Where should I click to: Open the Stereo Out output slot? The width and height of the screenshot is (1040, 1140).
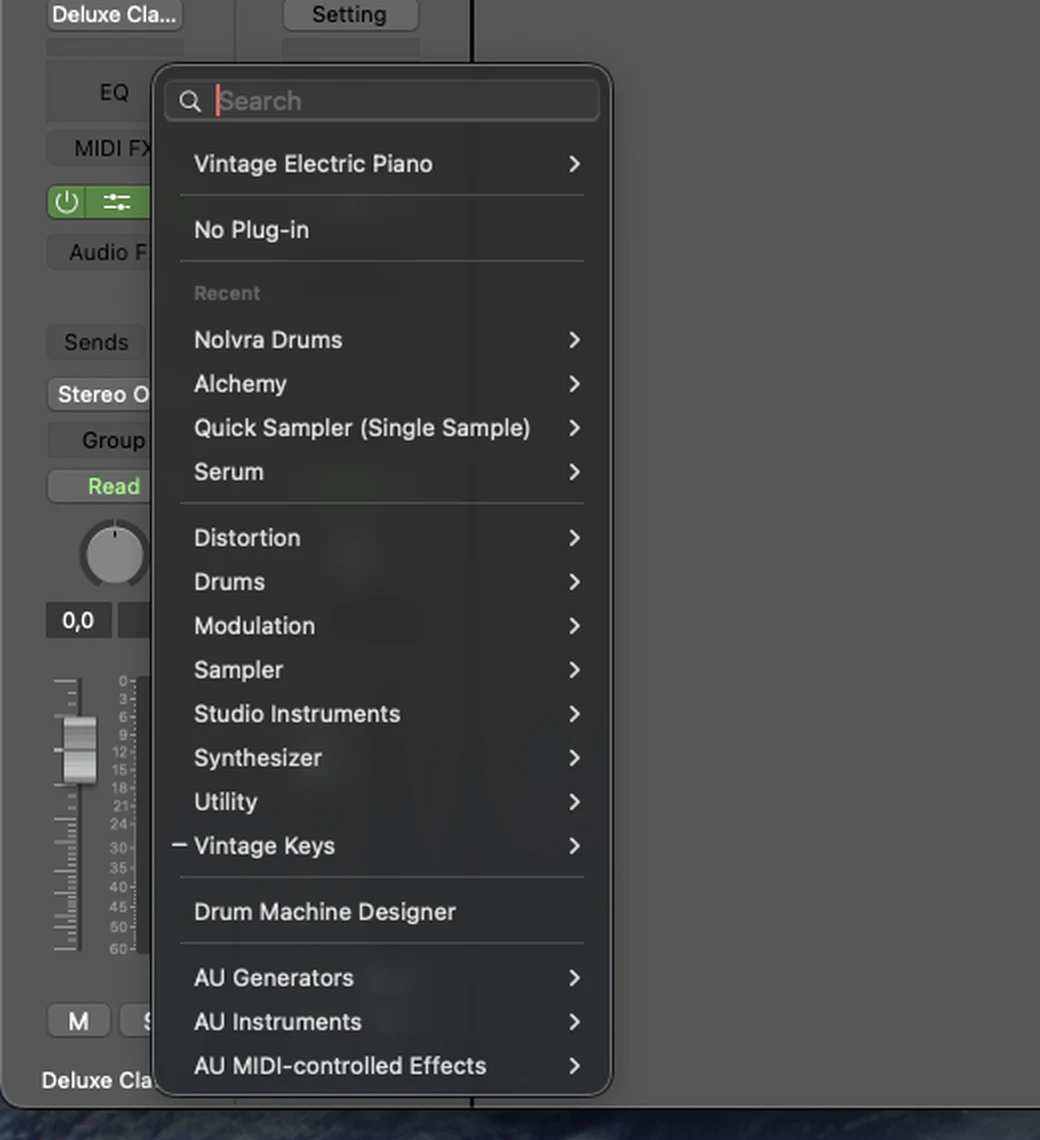(100, 394)
